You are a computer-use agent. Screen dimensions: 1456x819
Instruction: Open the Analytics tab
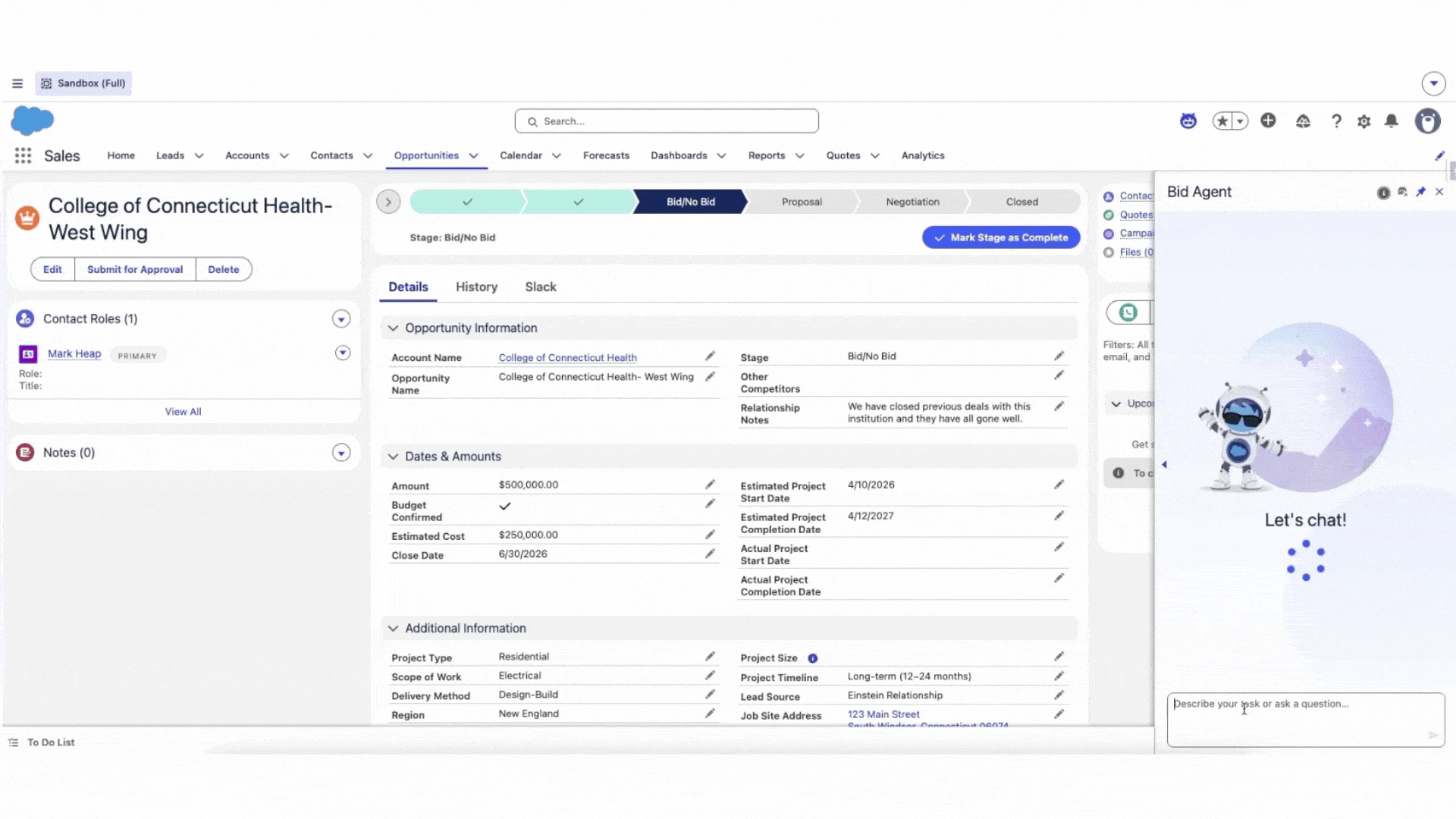[x=923, y=155]
